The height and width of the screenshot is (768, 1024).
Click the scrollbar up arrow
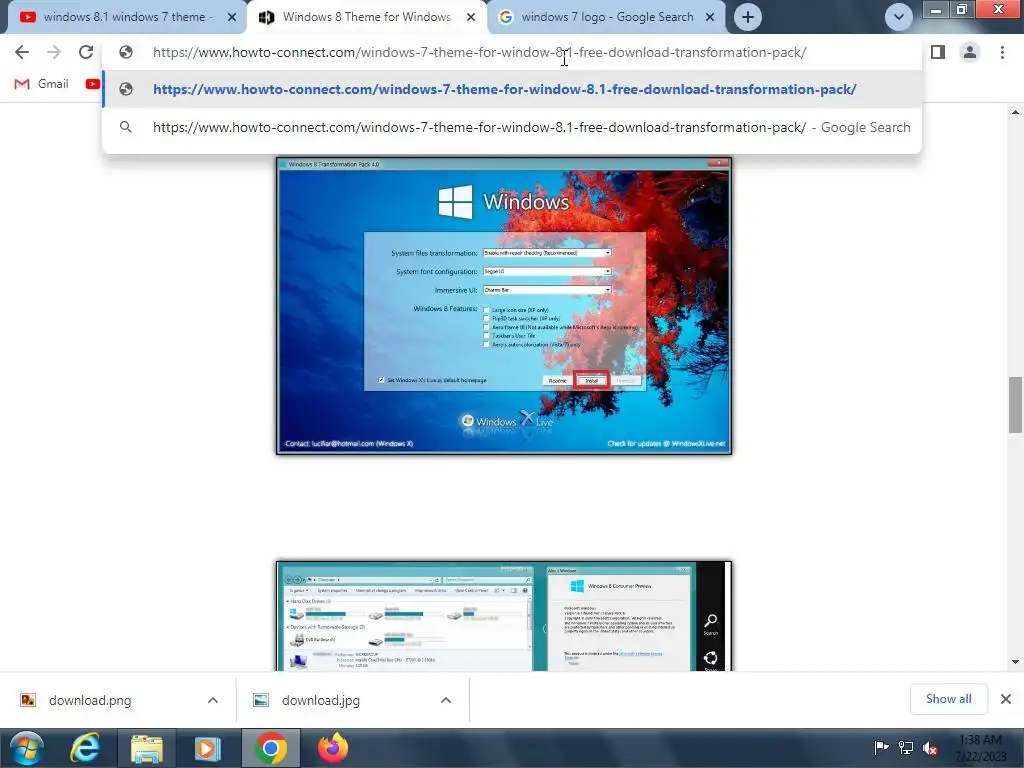point(1015,112)
